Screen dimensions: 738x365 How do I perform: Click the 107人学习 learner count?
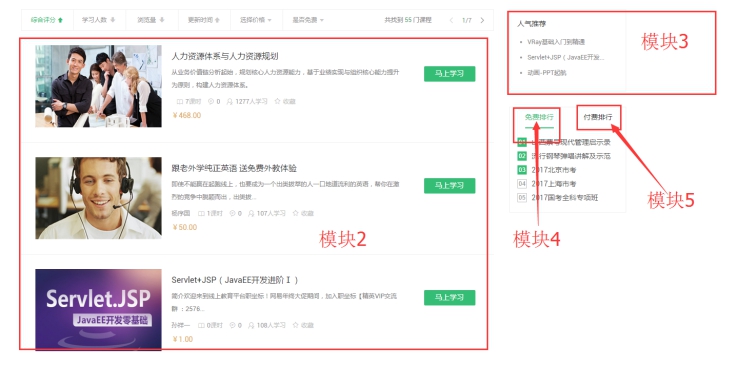[x=271, y=214]
